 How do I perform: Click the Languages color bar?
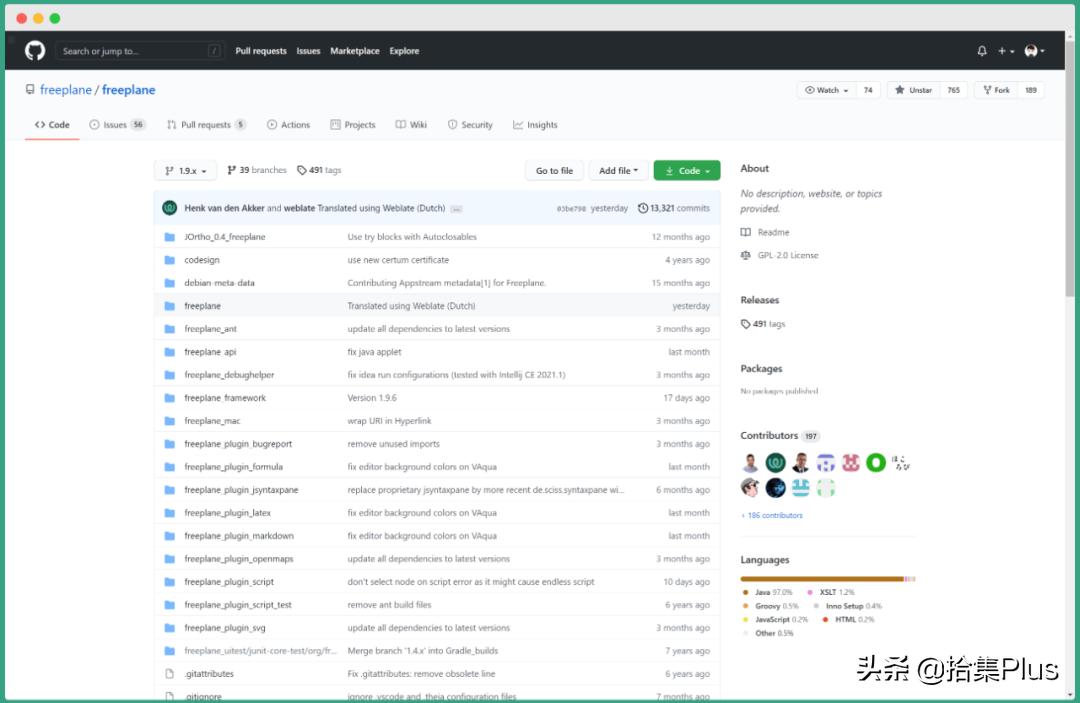(x=827, y=579)
